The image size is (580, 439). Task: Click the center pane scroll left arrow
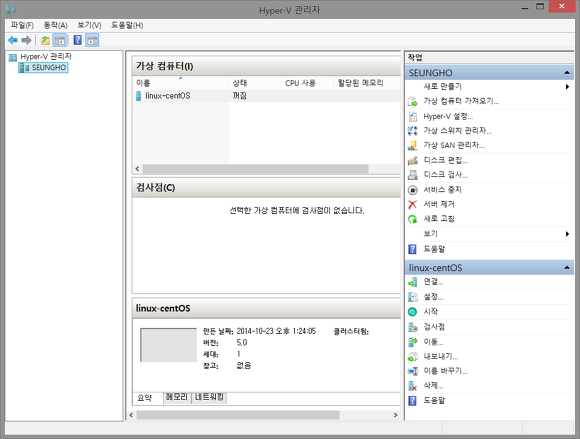(131, 415)
